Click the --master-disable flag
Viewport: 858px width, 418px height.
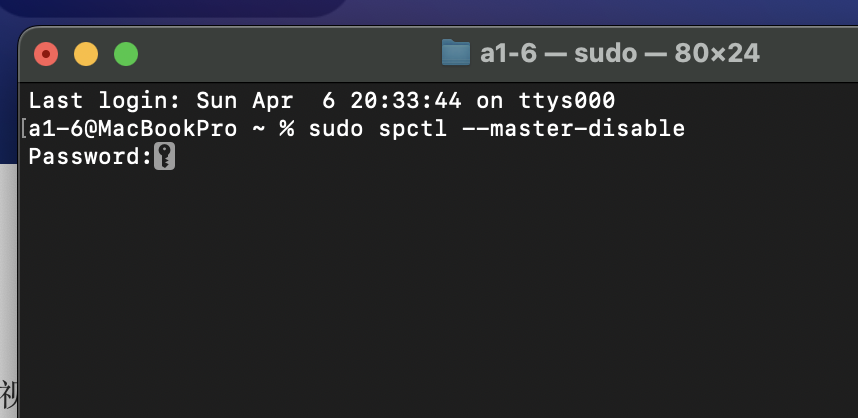(x=573, y=129)
